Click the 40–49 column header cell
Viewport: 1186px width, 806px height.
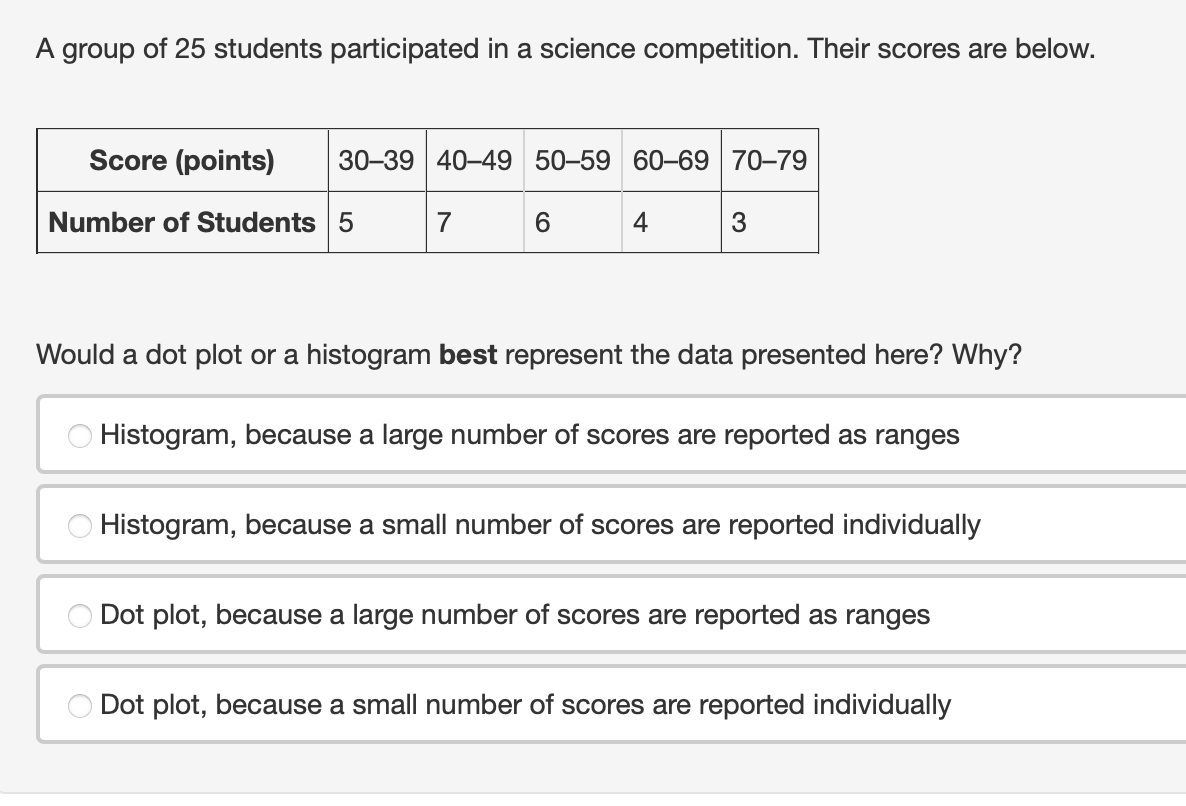point(474,161)
